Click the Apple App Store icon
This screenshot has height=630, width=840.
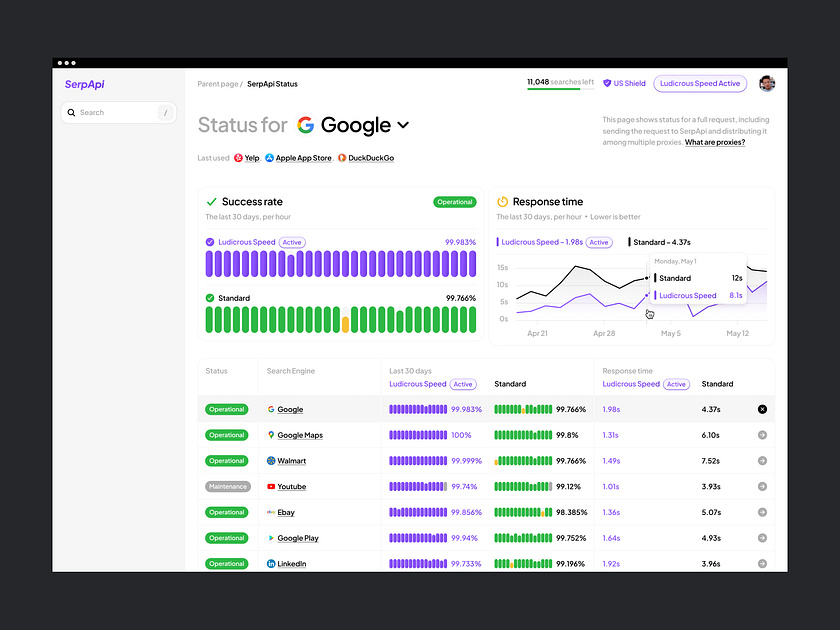(269, 158)
